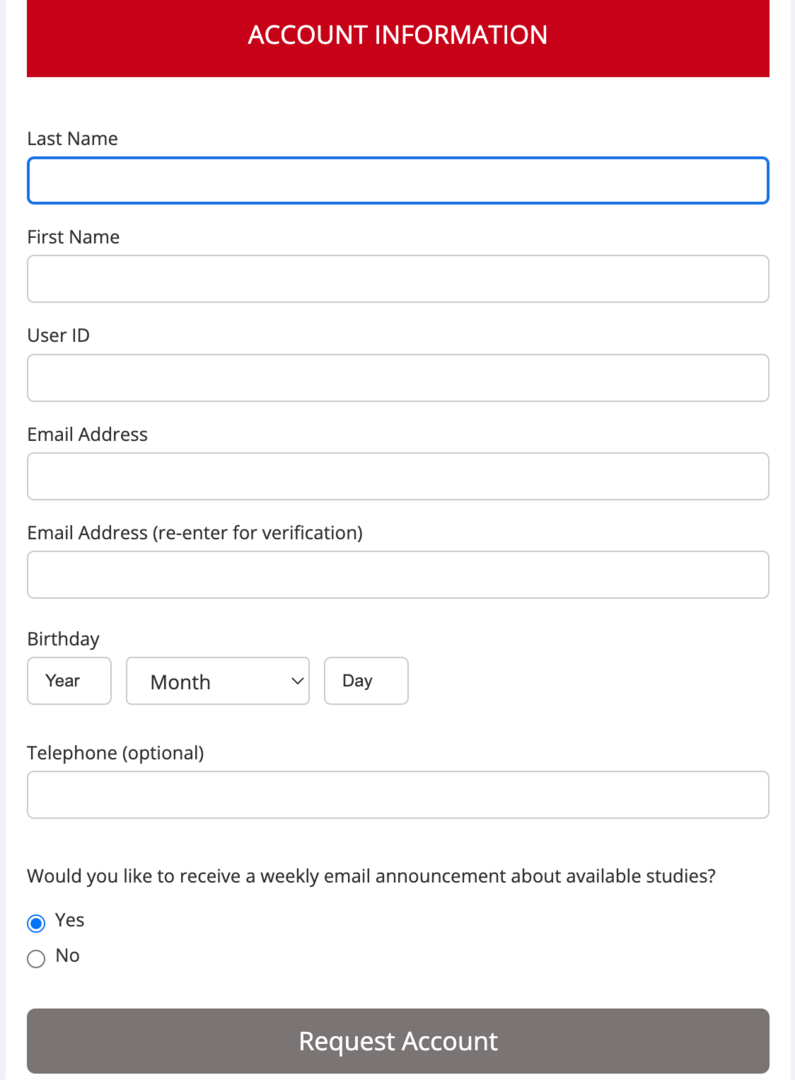Click the birthday Day box
Screen dimensions: 795x1080
[x=366, y=681]
